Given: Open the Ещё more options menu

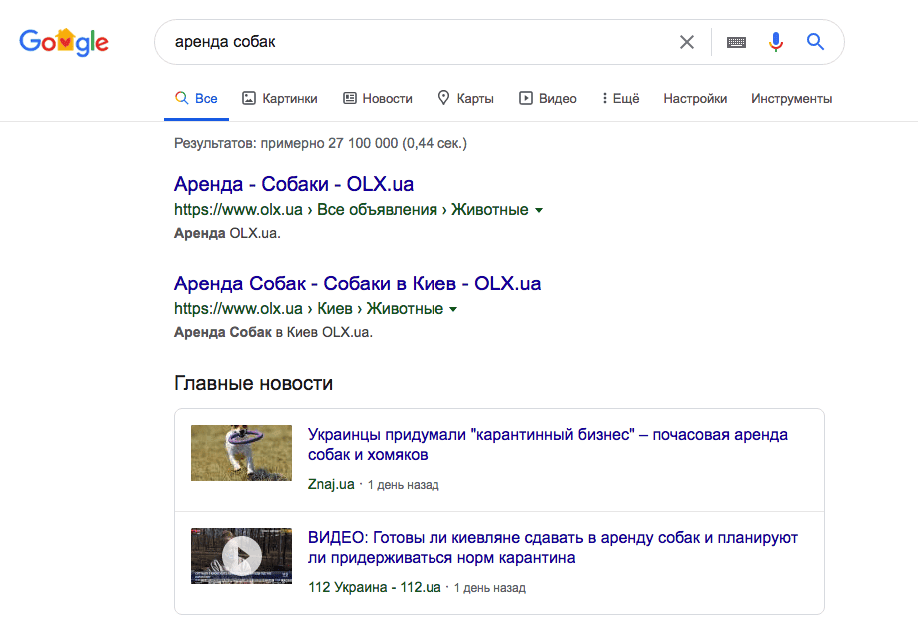Looking at the screenshot, I should tap(620, 98).
